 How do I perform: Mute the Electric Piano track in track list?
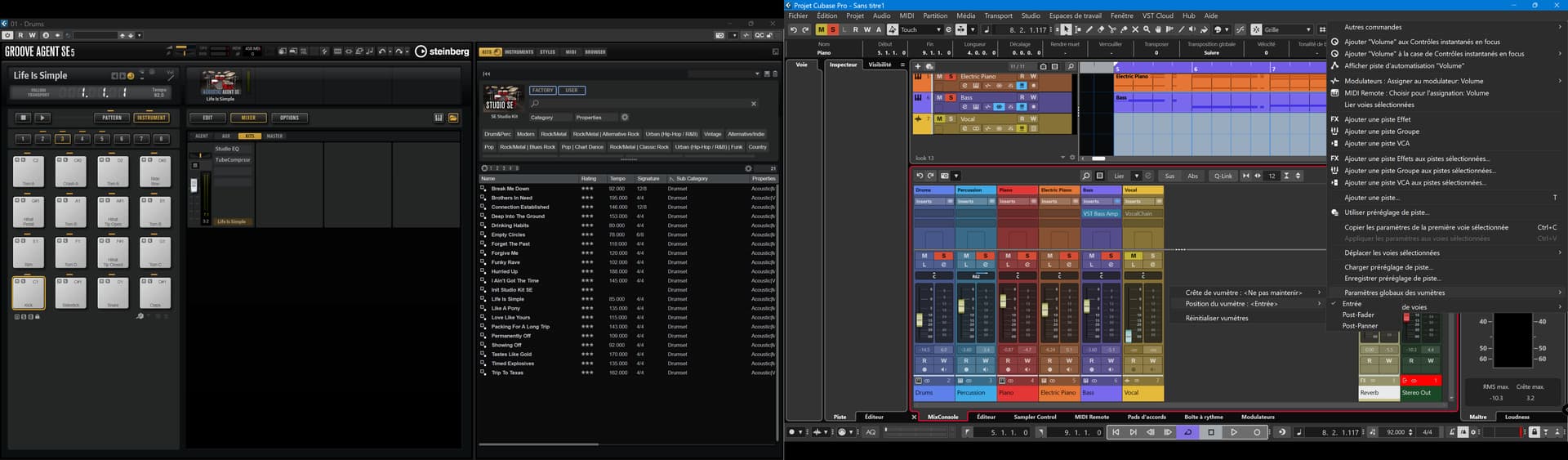[939, 76]
